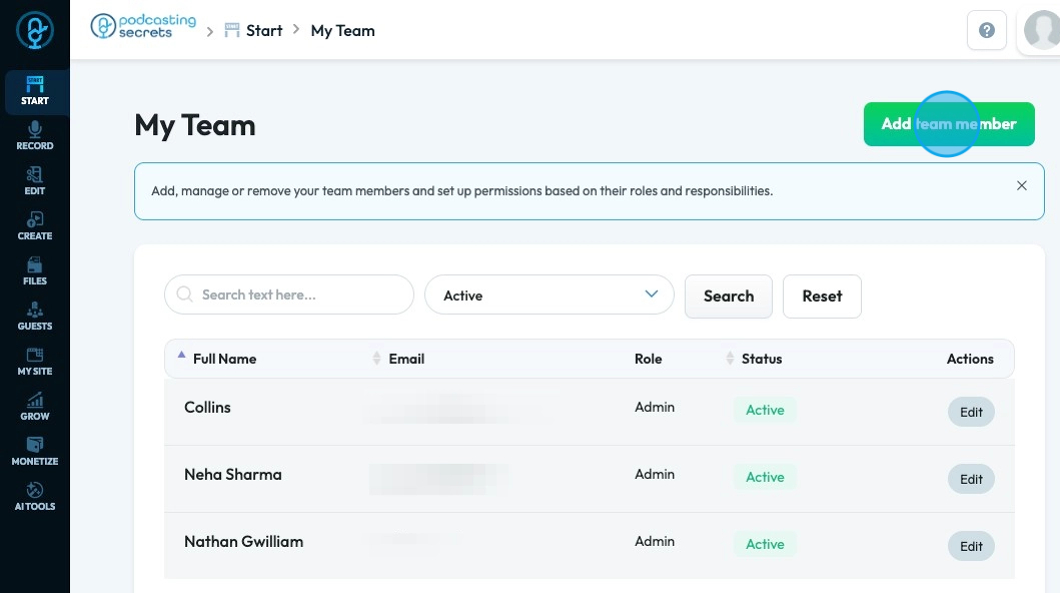
Task: Click the Start breadcrumb link
Action: (264, 31)
